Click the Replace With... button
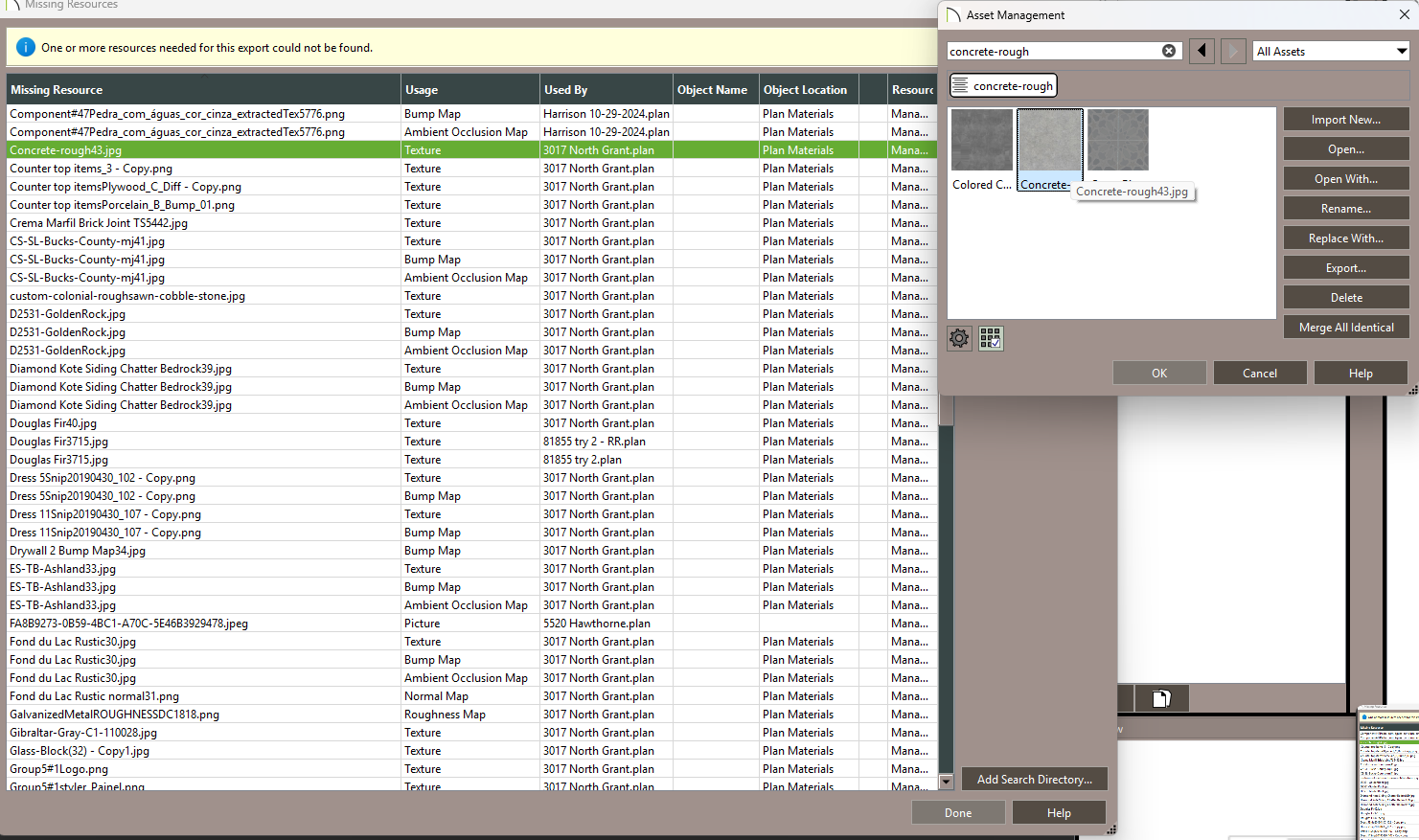This screenshot has height=840, width=1419. tap(1345, 238)
